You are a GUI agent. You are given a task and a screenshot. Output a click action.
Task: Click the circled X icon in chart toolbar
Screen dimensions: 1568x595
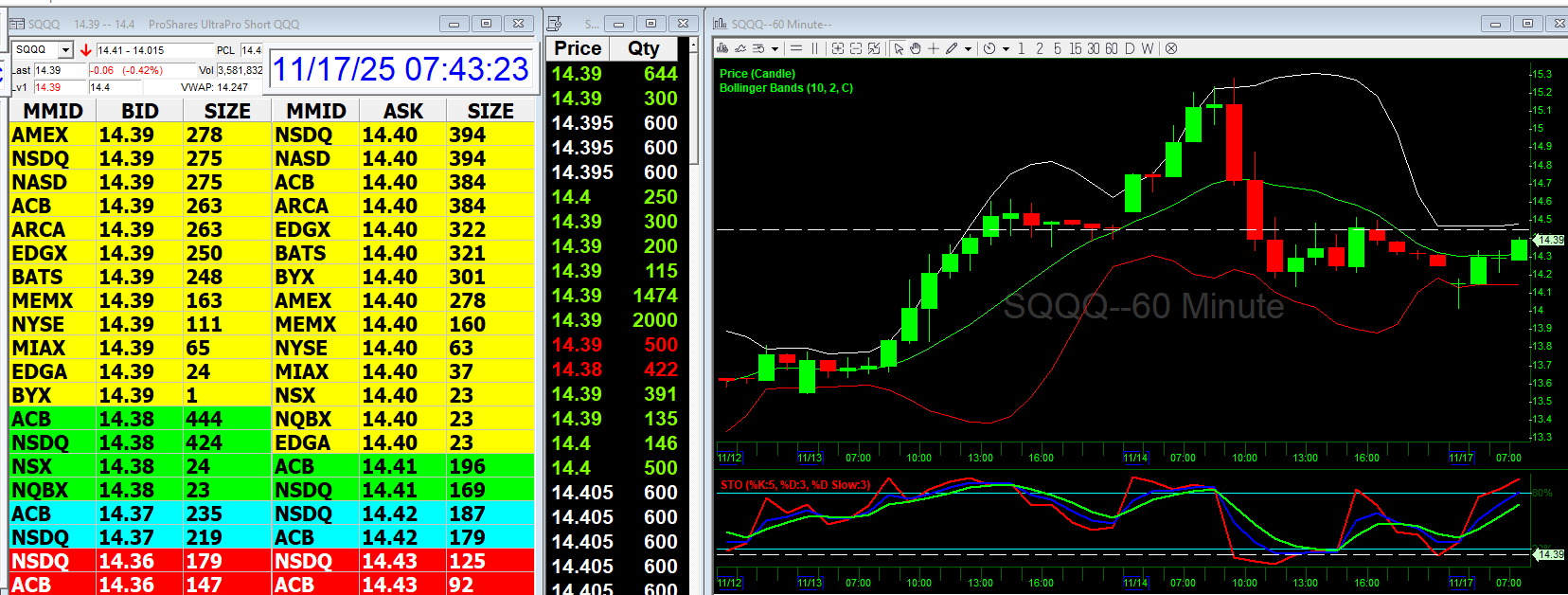click(x=1171, y=48)
